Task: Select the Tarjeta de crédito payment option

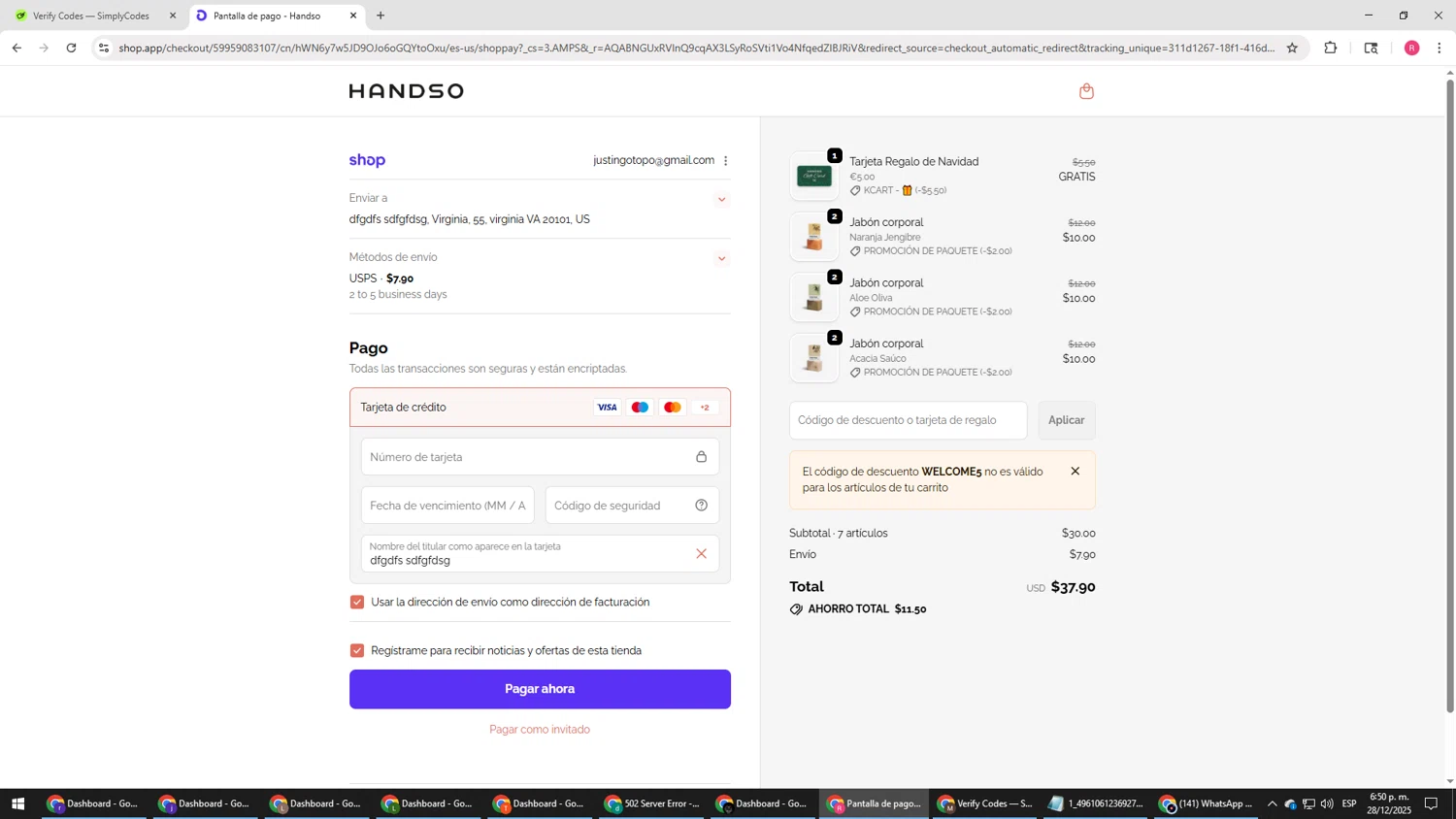Action: coord(540,408)
